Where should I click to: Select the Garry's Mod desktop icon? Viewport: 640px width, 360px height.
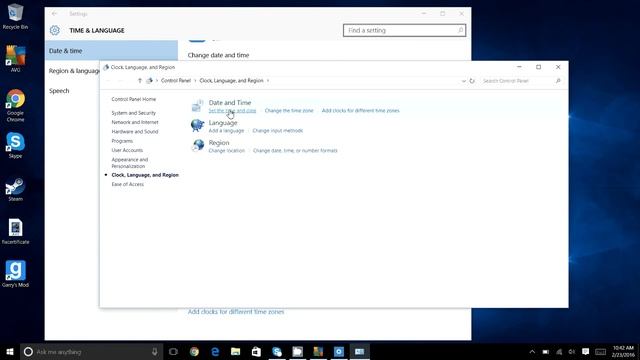coord(16,274)
